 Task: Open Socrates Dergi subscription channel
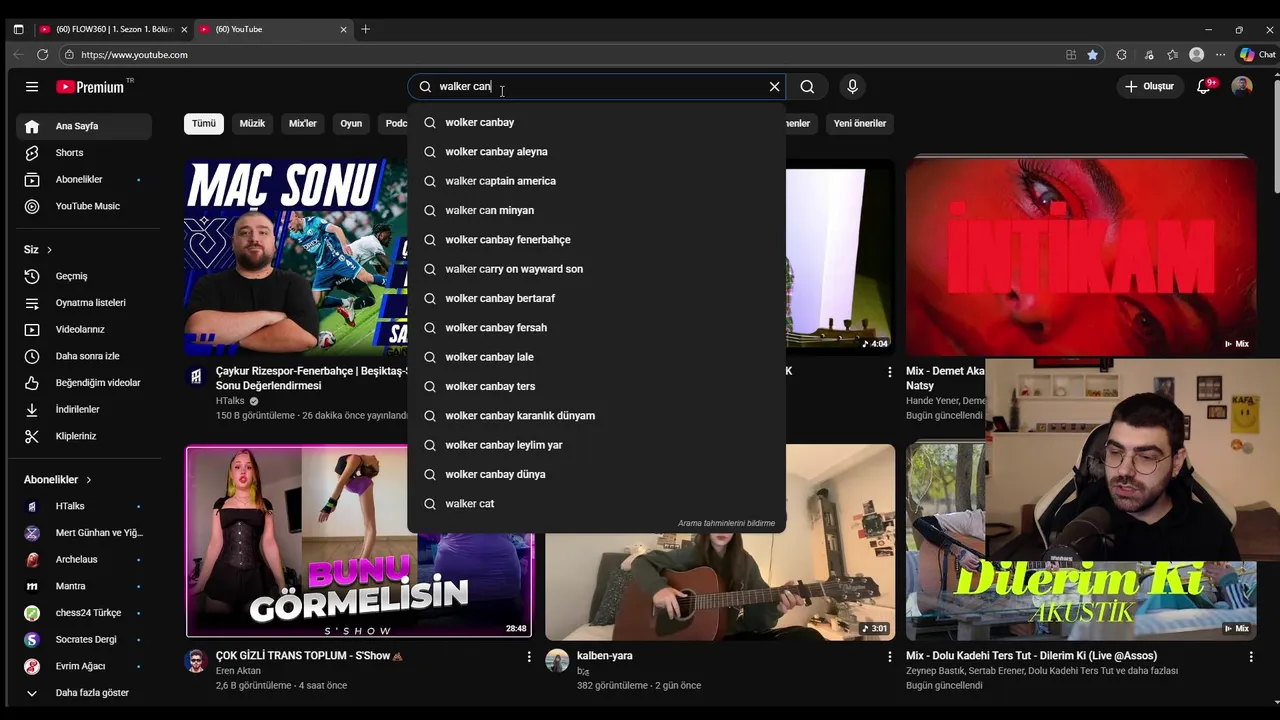click(84, 639)
